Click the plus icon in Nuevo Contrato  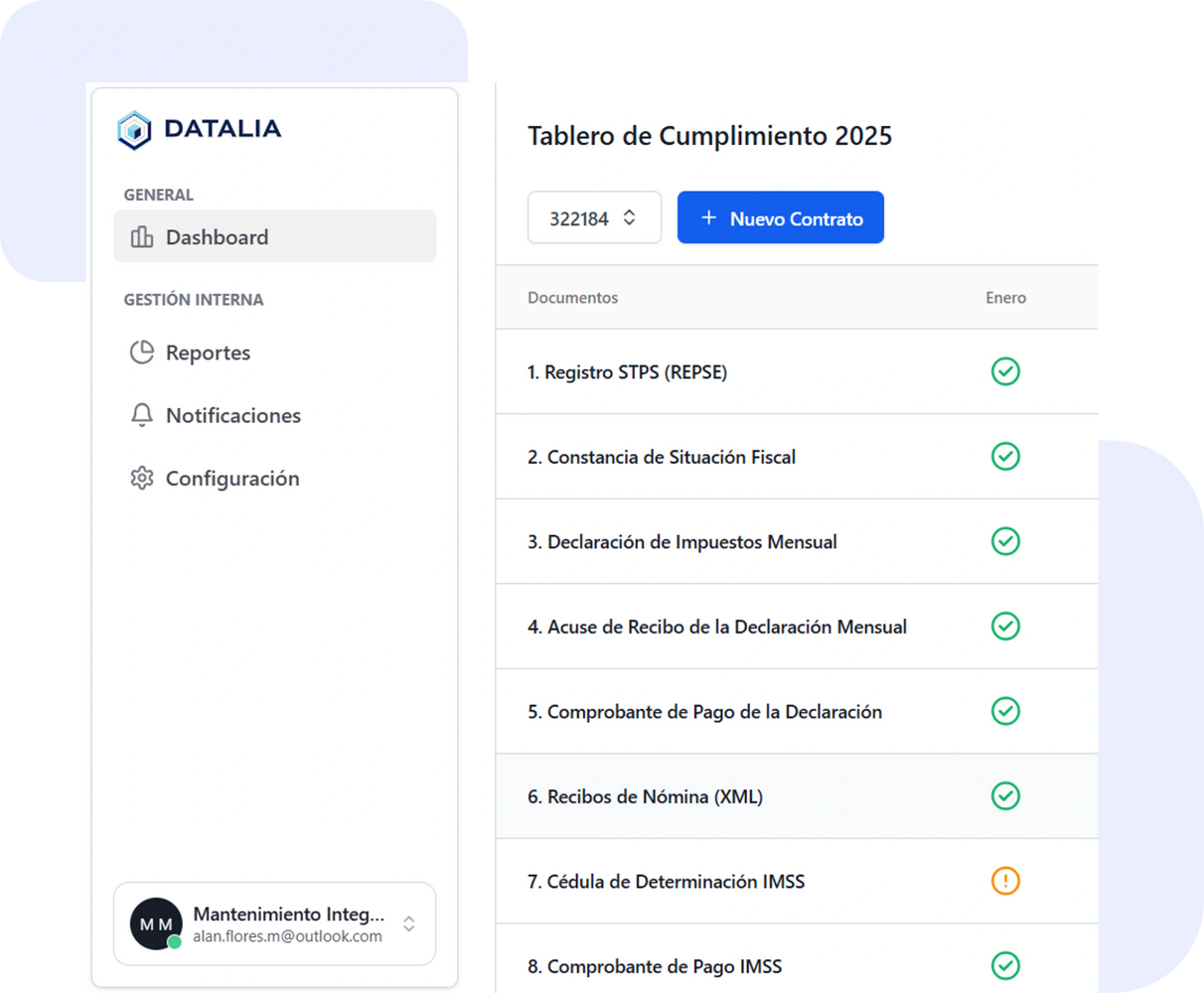pyautogui.click(x=708, y=217)
